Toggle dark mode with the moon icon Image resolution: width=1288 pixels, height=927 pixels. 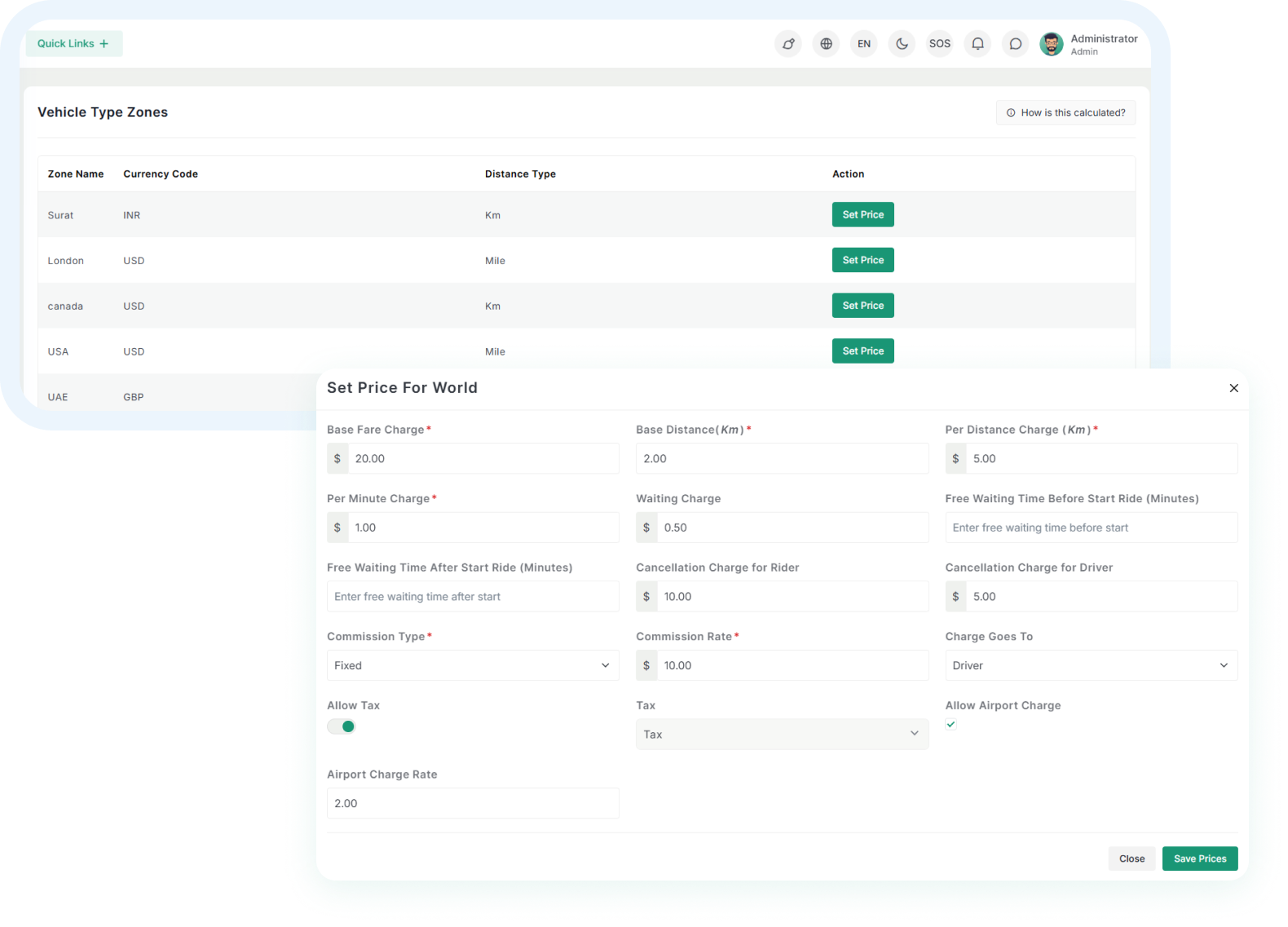[902, 44]
